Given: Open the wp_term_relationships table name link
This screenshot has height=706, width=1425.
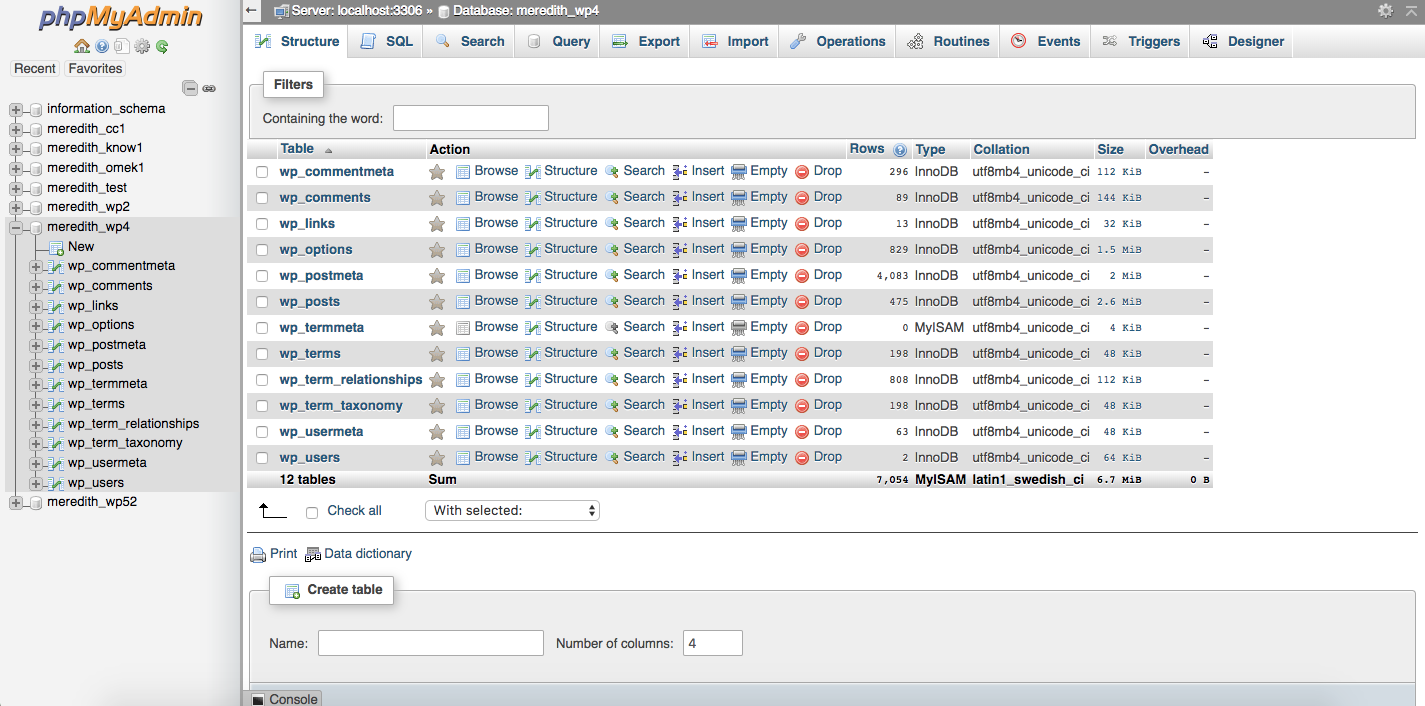Looking at the screenshot, I should click(351, 380).
